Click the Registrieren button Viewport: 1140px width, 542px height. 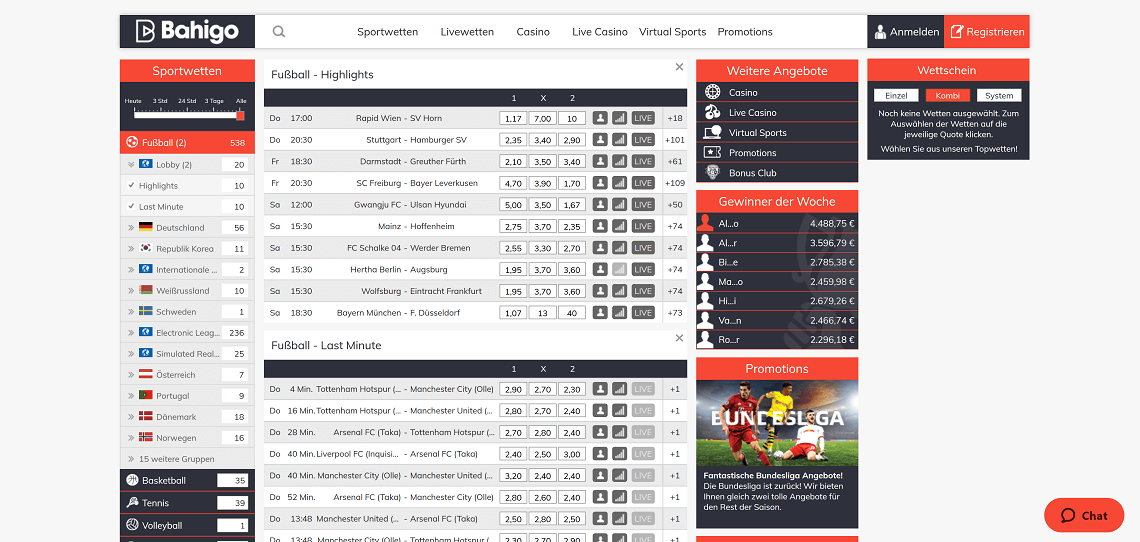pos(987,31)
